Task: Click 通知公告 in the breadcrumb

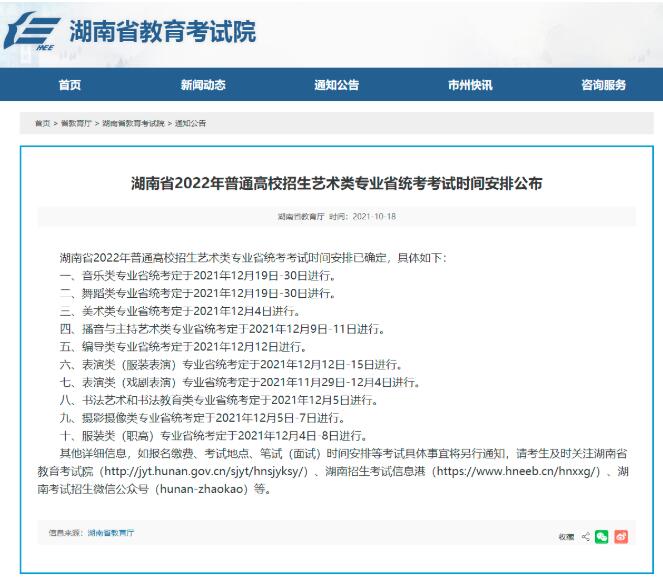Action: pyautogui.click(x=190, y=123)
